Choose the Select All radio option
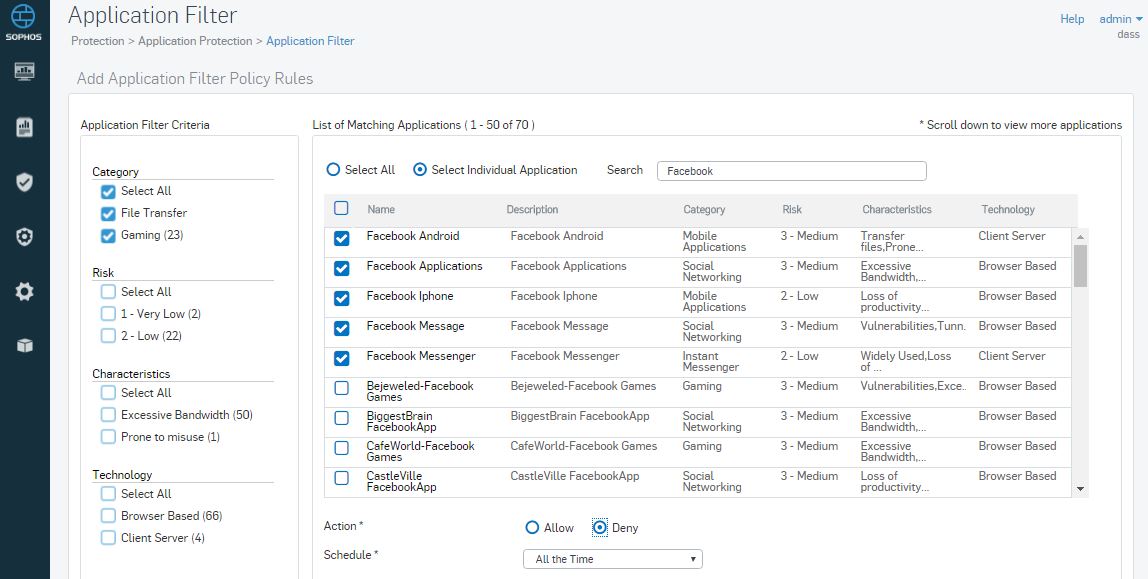 tap(333, 170)
